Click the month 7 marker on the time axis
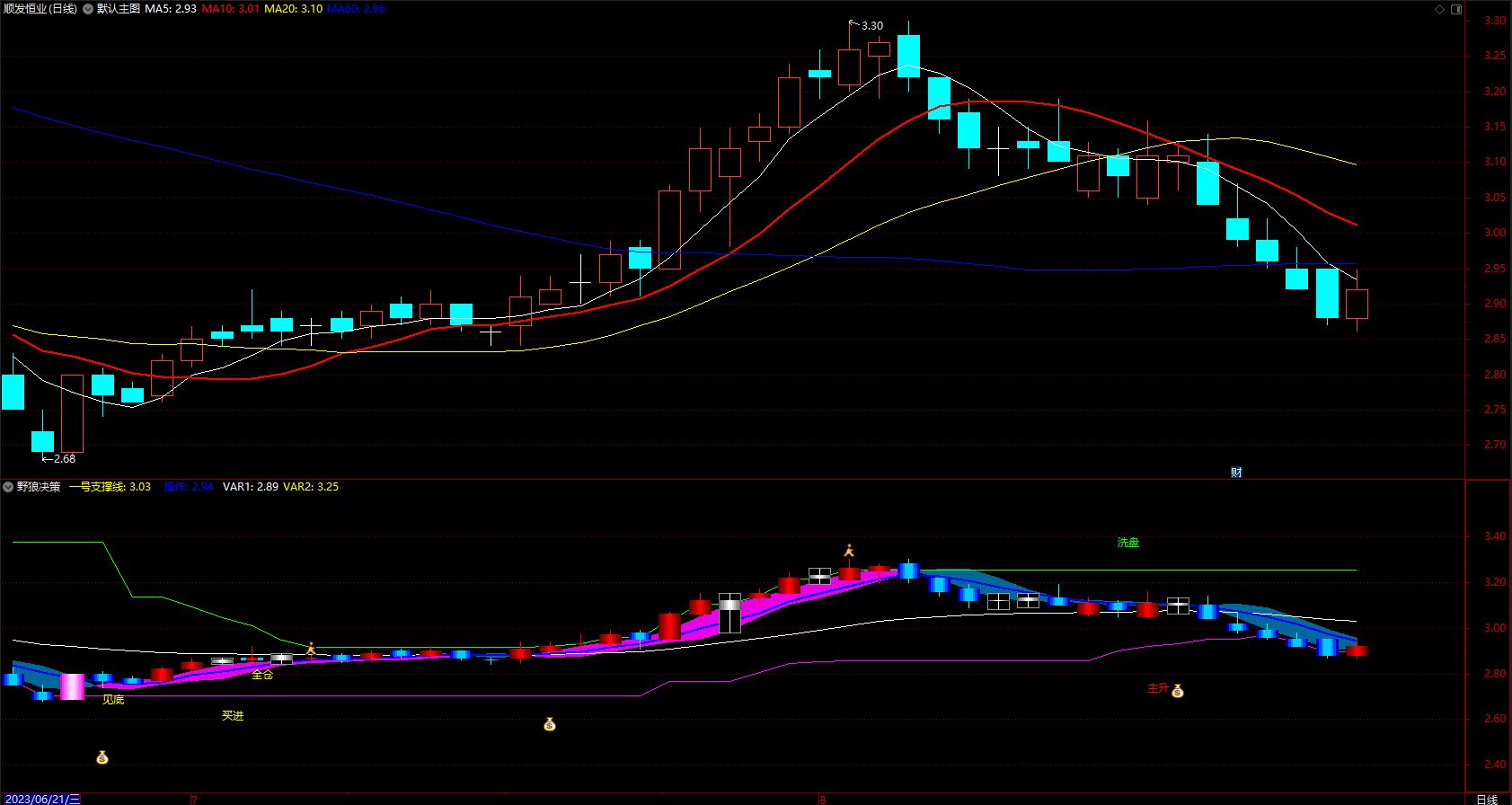 [x=194, y=799]
